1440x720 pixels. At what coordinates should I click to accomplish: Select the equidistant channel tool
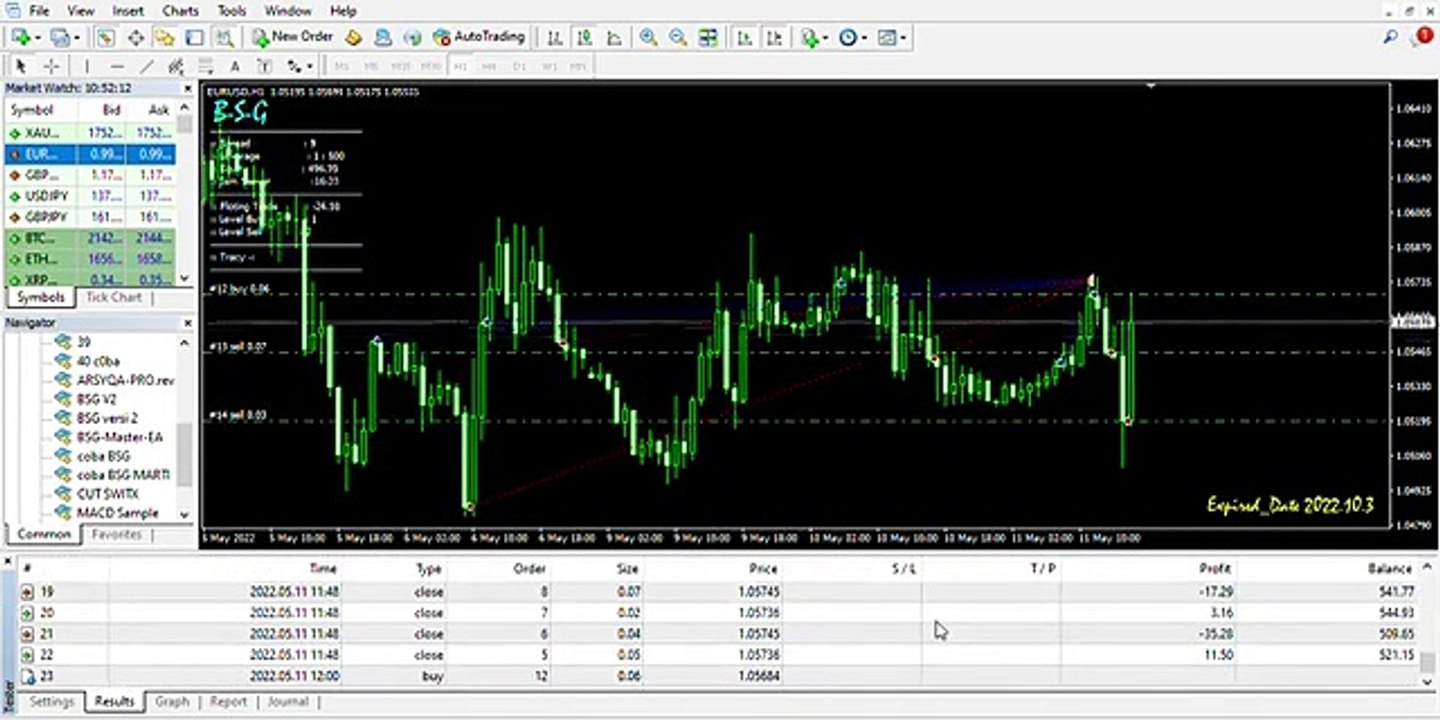(176, 66)
